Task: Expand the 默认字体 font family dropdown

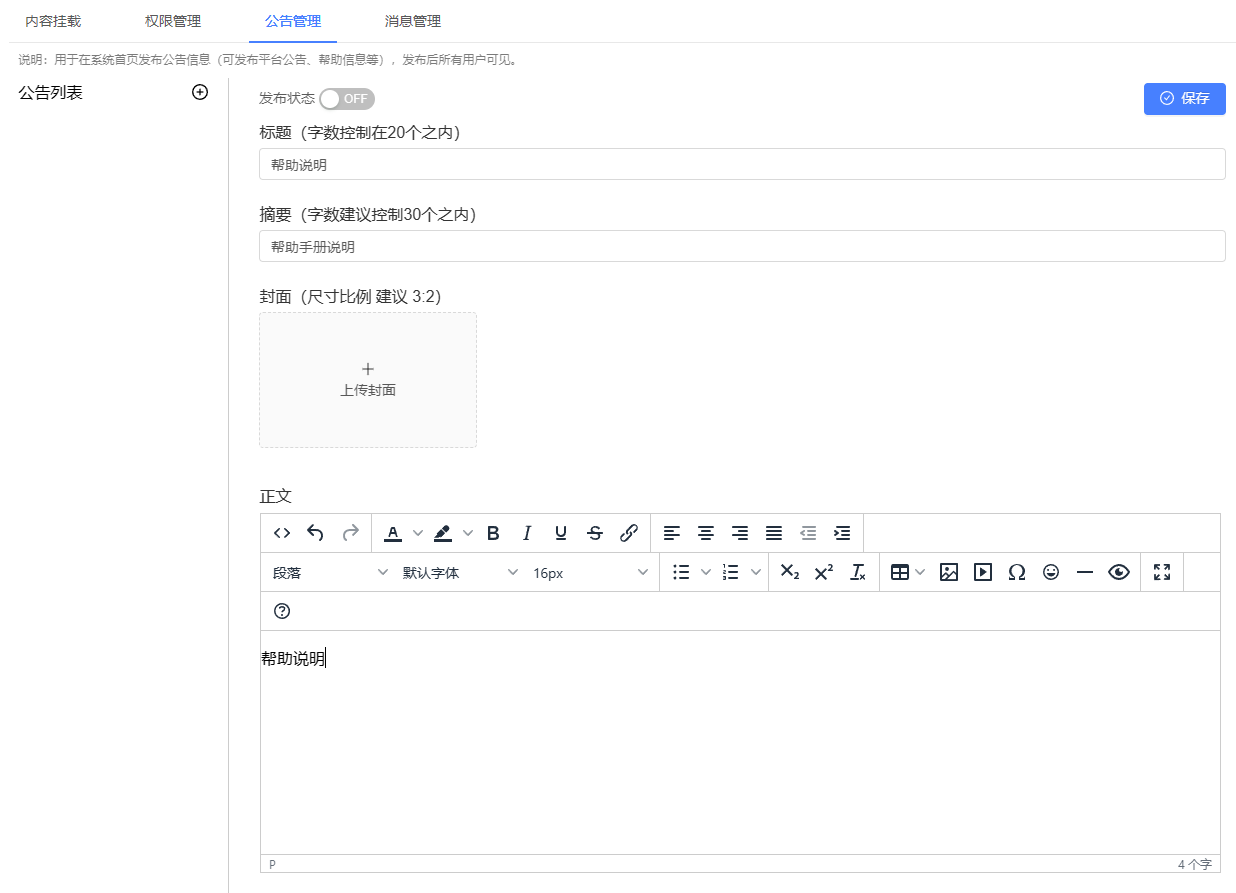Action: (x=460, y=573)
